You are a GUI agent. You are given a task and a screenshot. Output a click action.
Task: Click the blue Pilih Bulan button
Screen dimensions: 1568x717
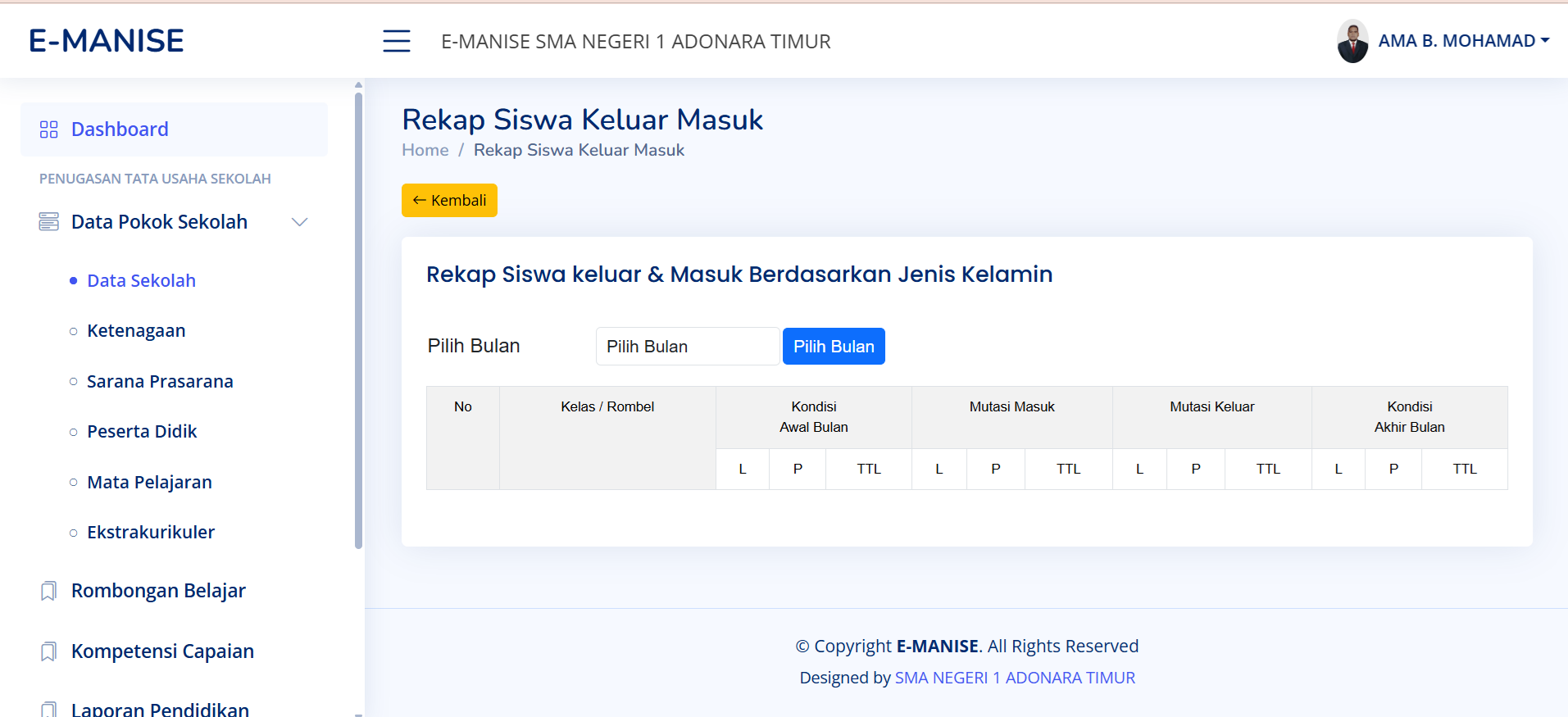coord(834,347)
